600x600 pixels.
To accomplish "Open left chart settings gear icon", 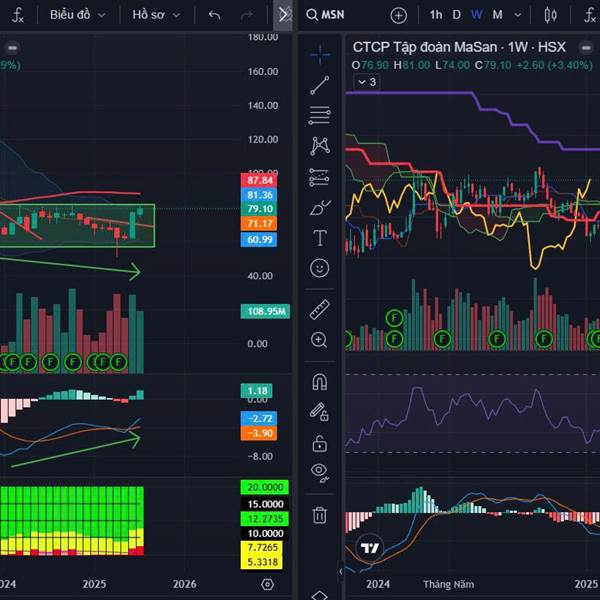I will pyautogui.click(x=267, y=584).
